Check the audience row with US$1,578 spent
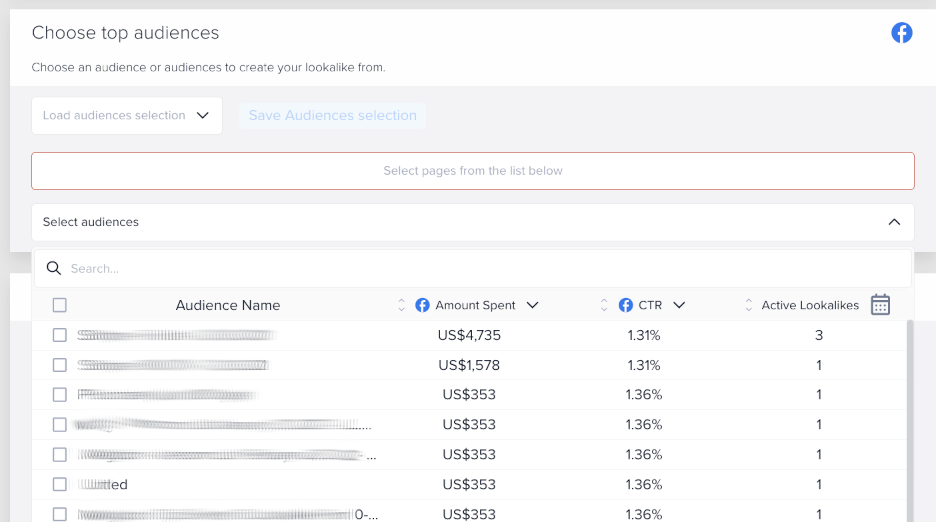 coord(60,365)
